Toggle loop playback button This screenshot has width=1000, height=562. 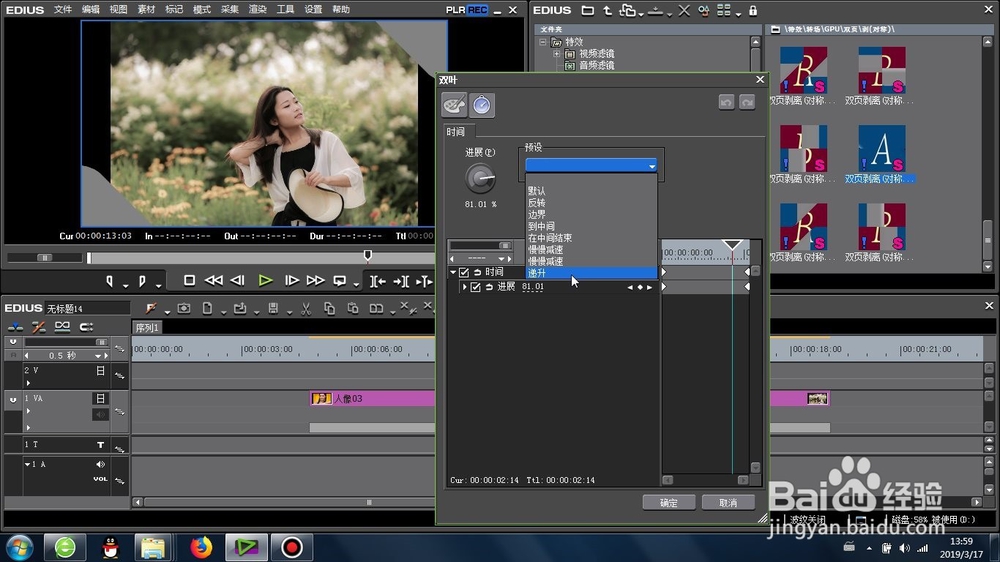pos(340,280)
